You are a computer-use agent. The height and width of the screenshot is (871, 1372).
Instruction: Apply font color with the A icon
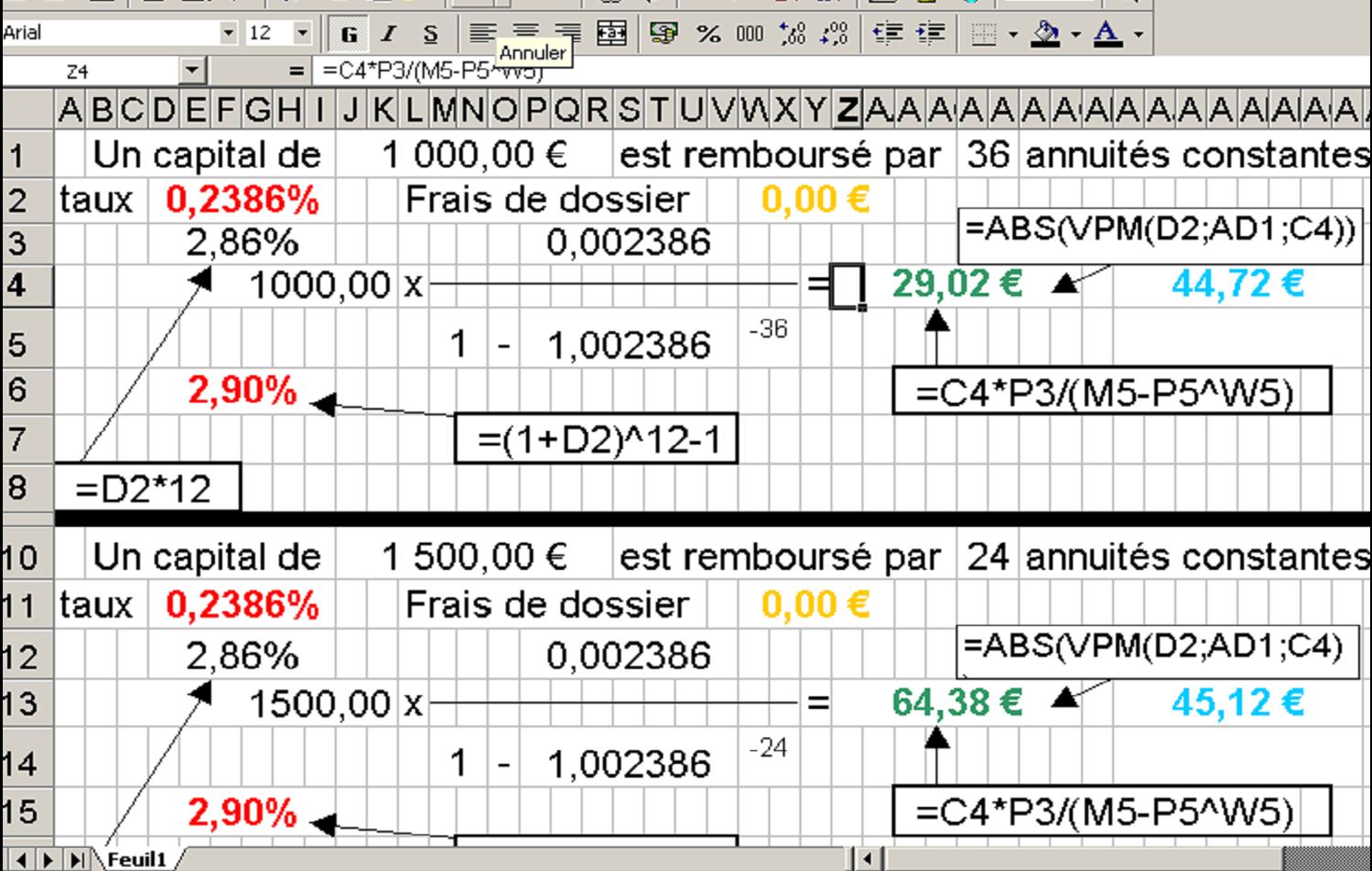[1108, 35]
